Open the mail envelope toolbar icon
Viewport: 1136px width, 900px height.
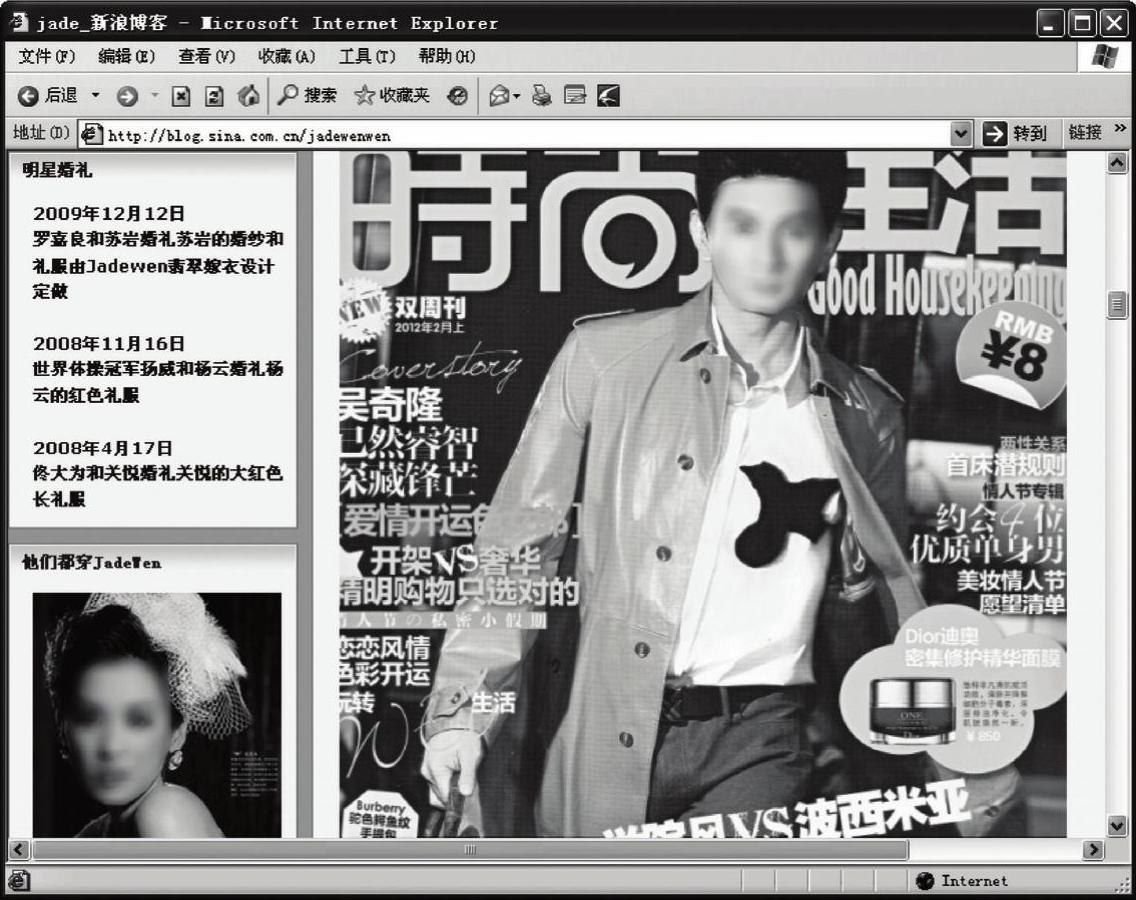pyautogui.click(x=498, y=96)
